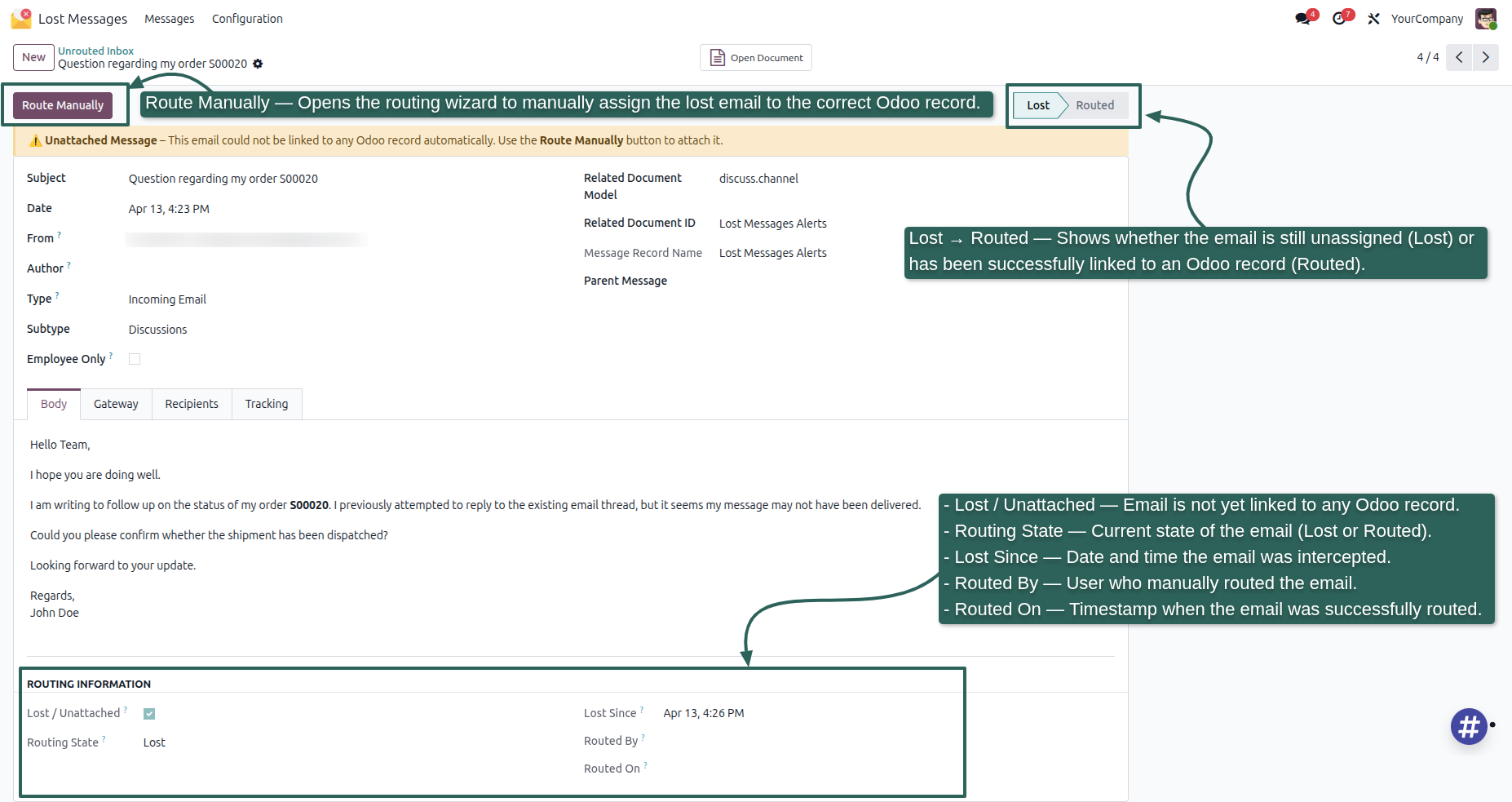Click the Type field help question mark

(x=57, y=295)
